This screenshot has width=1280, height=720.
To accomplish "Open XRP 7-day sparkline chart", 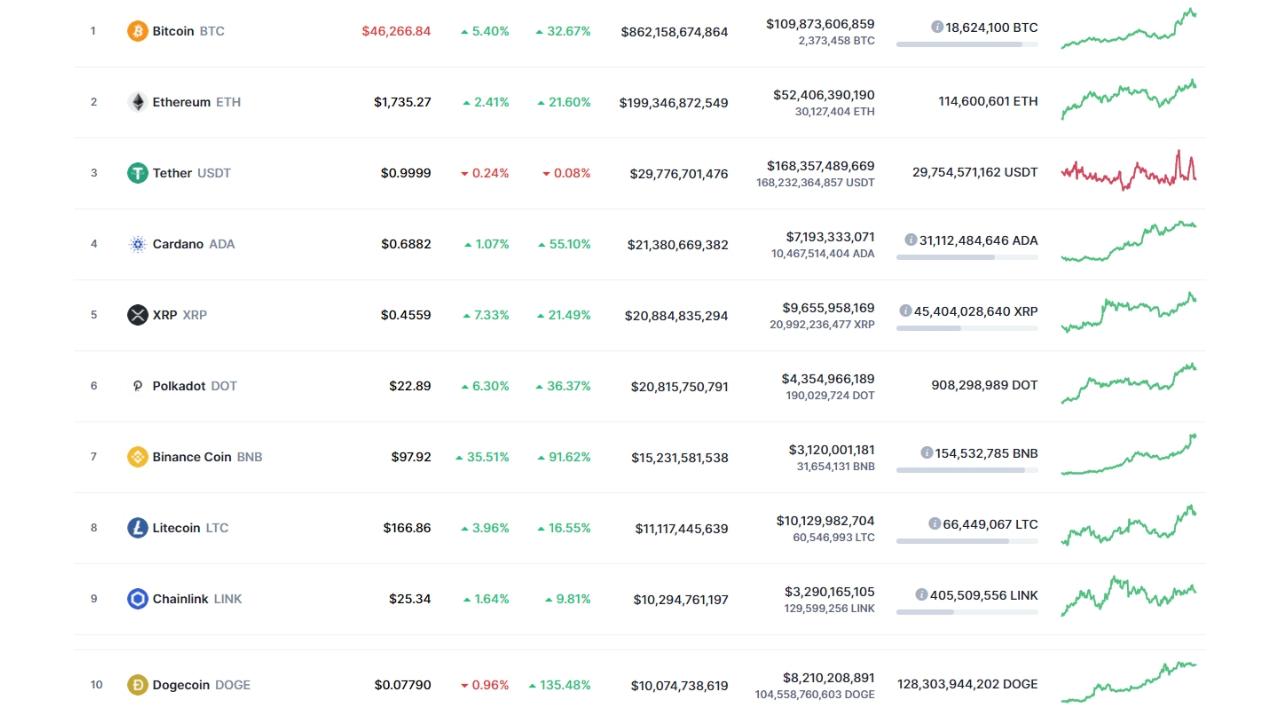I will tap(1128, 312).
